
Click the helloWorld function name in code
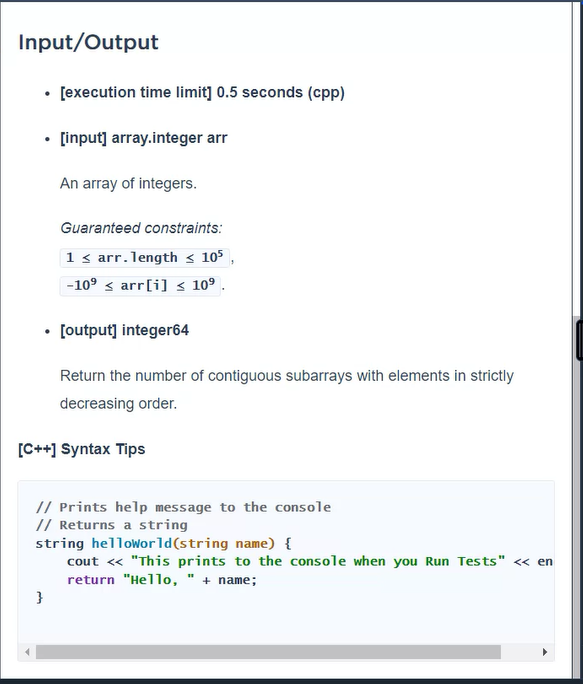click(x=132, y=544)
